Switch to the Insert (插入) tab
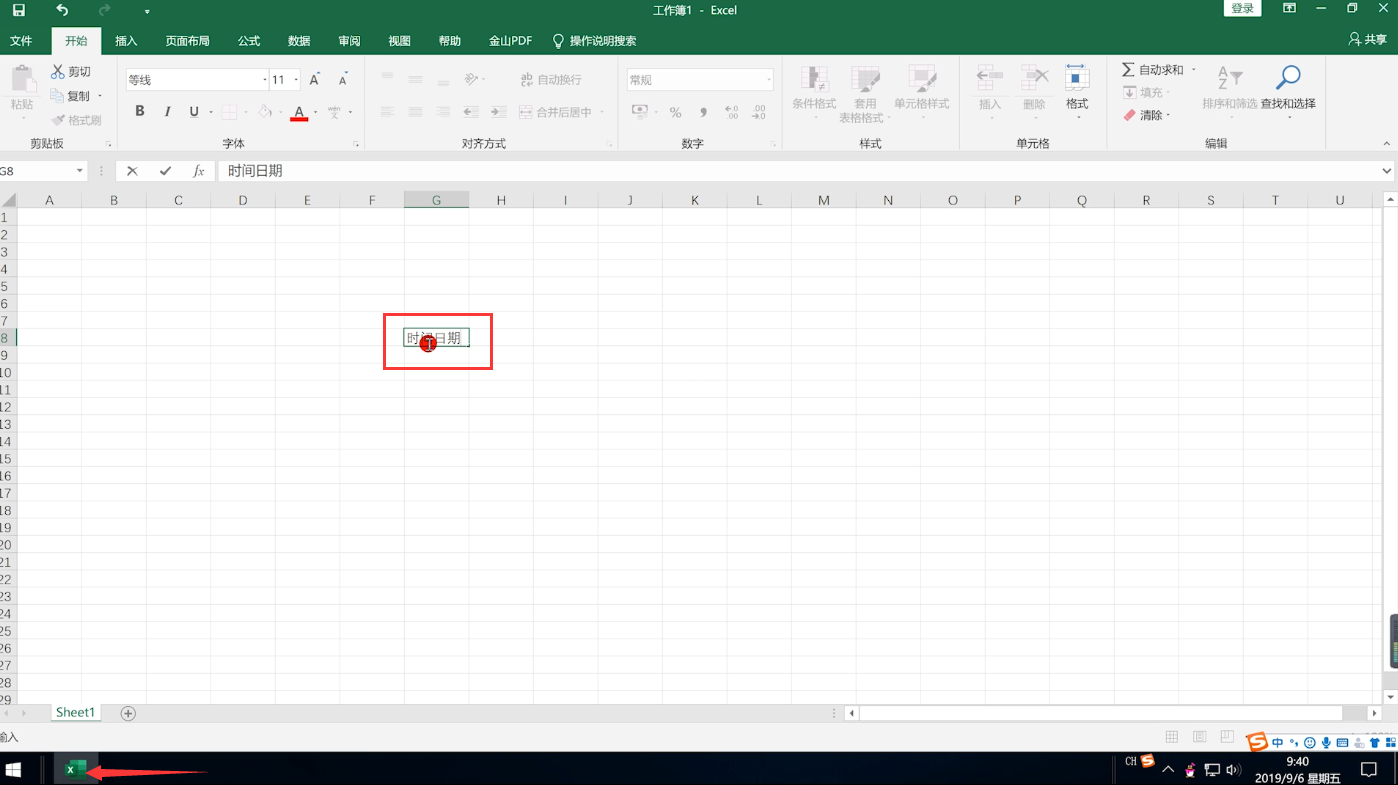Image resolution: width=1398 pixels, height=785 pixels. click(x=126, y=41)
